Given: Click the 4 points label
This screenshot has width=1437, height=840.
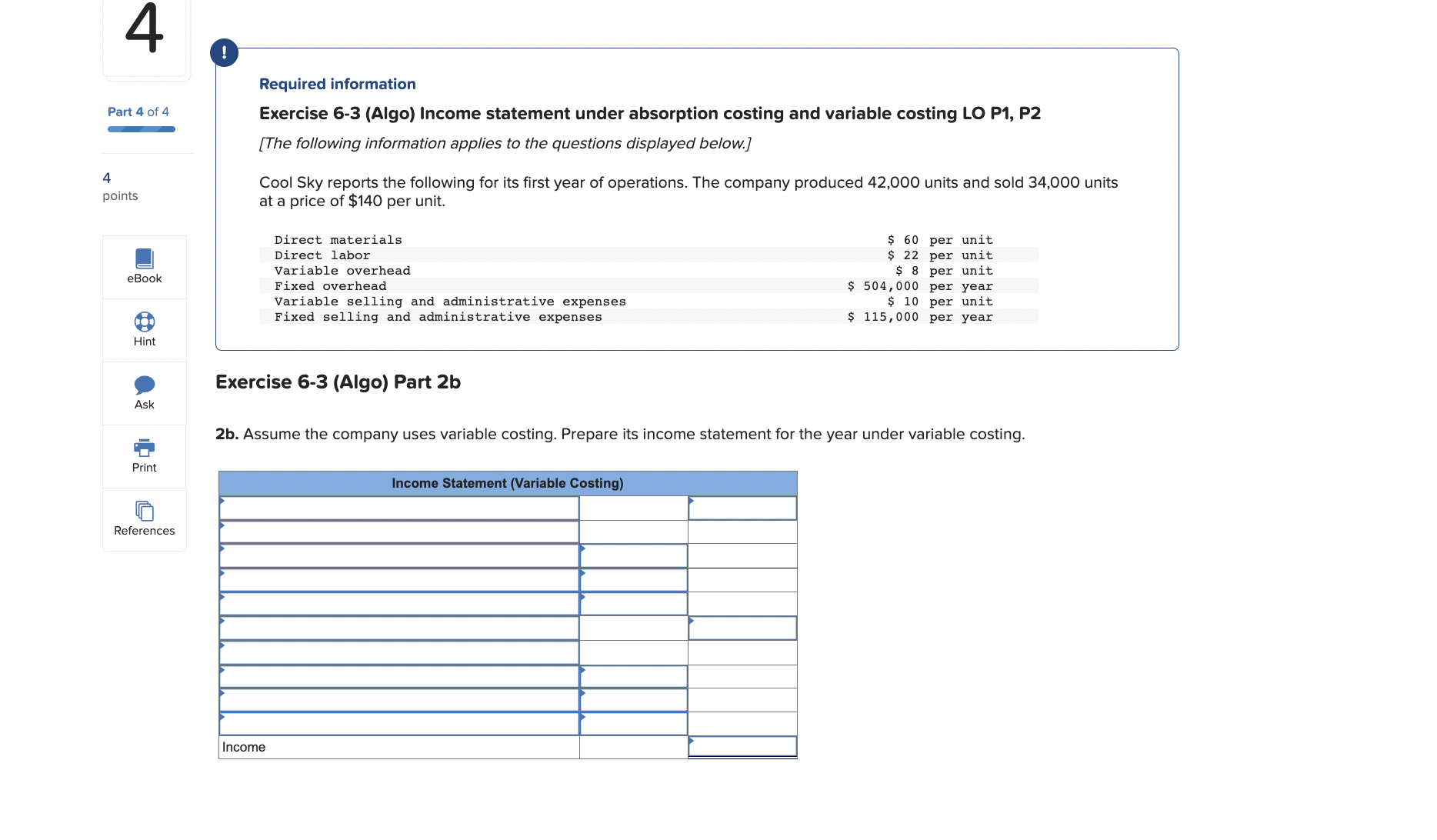Looking at the screenshot, I should tap(120, 187).
